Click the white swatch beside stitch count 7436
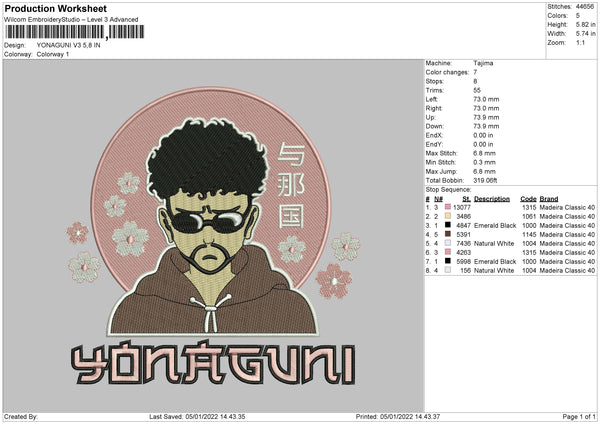The height and width of the screenshot is (424, 600). click(x=448, y=243)
